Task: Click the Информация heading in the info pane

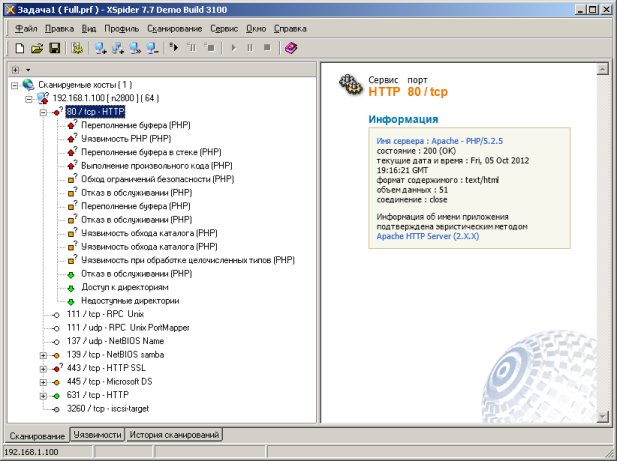Action: (403, 119)
